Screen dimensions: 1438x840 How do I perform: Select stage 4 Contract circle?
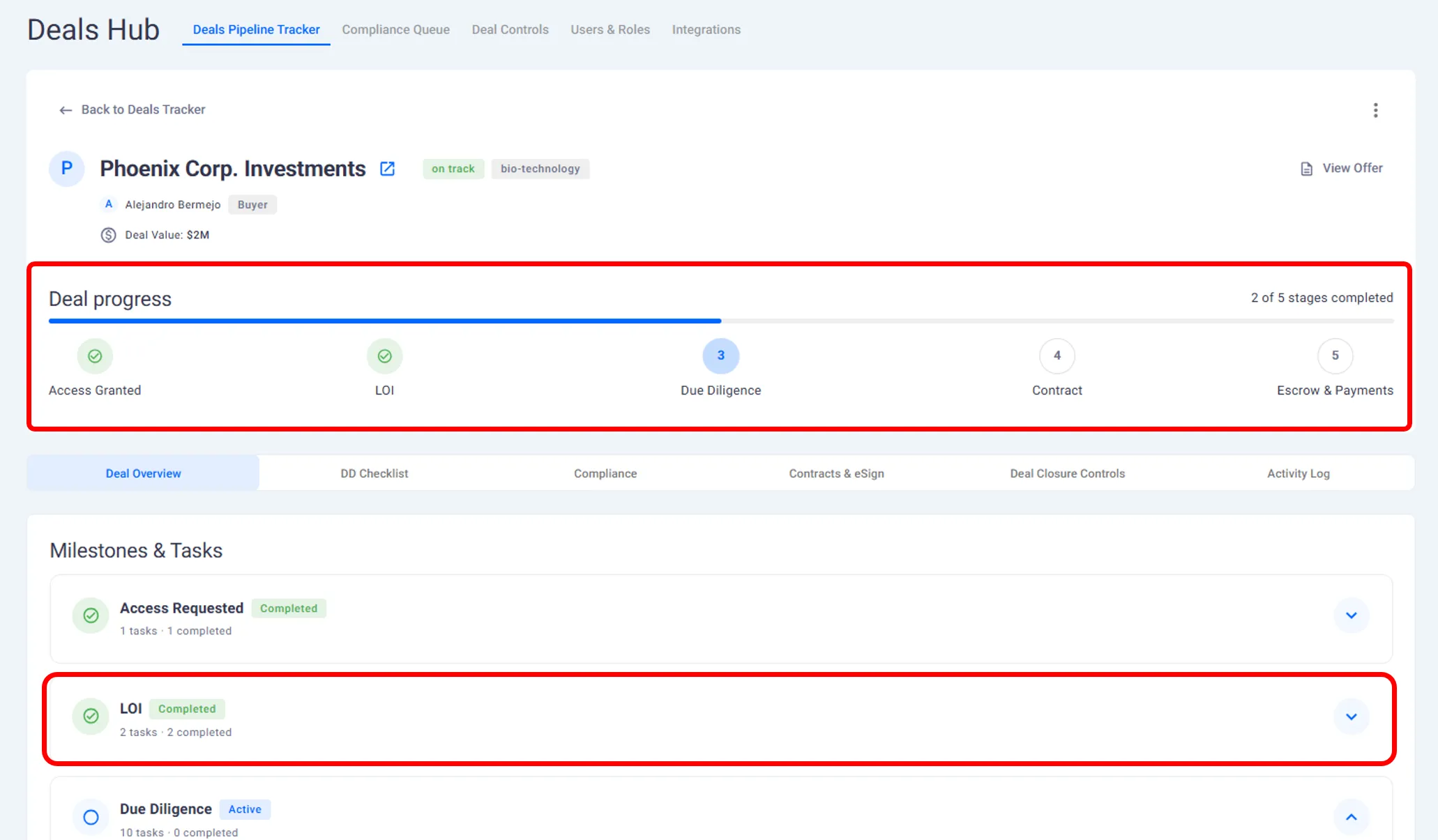tap(1057, 356)
